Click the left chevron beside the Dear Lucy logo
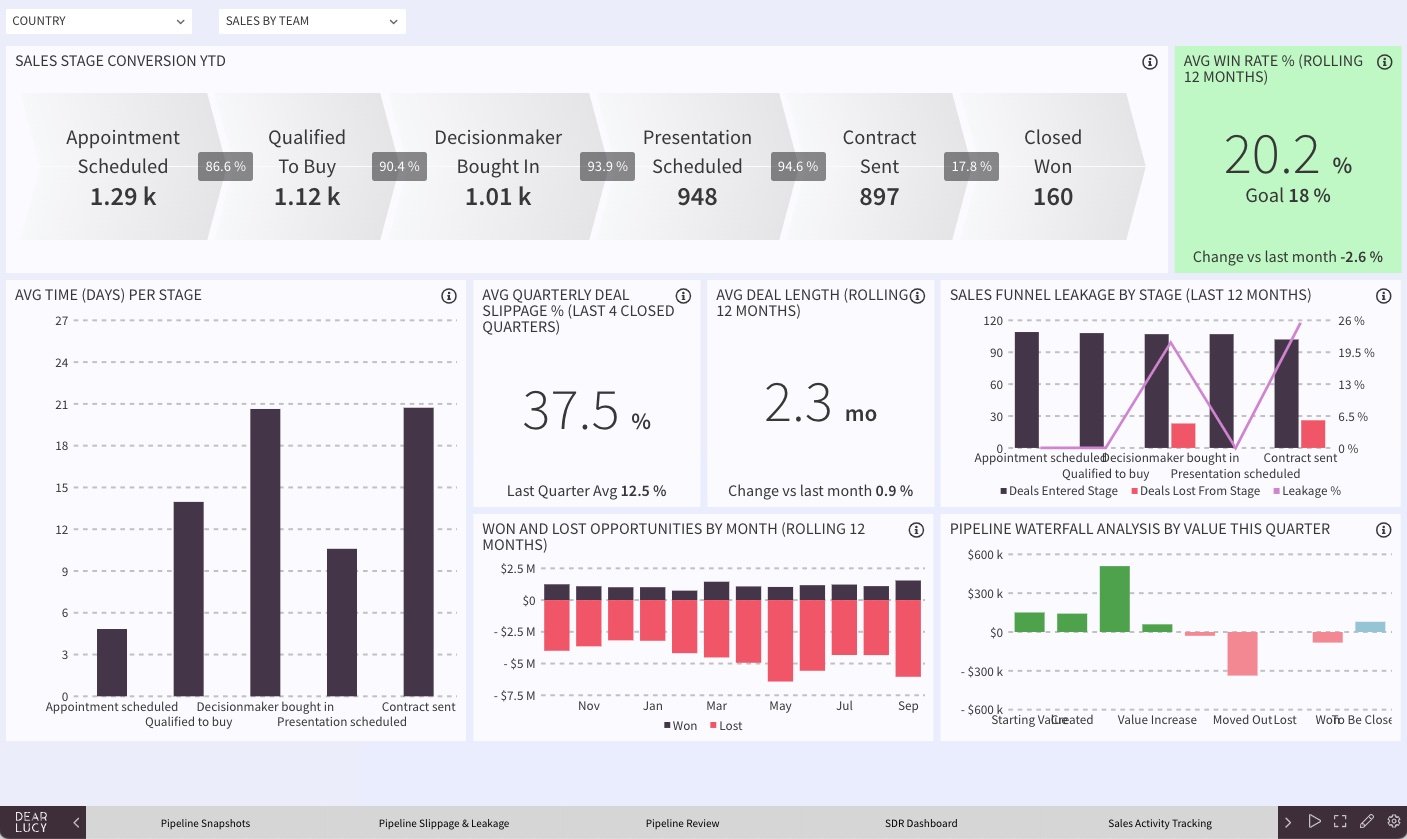Screen dimensions: 1407x839 pos(76,822)
